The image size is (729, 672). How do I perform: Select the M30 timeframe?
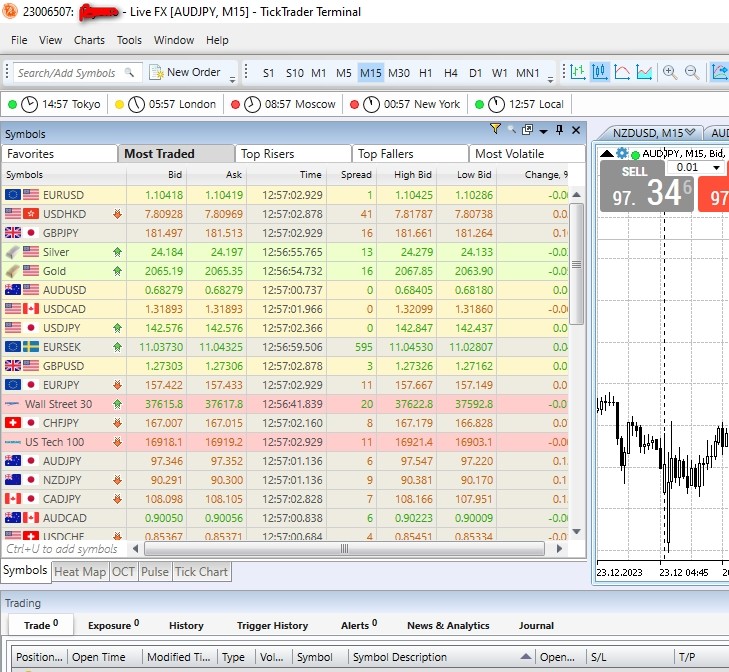click(x=399, y=73)
